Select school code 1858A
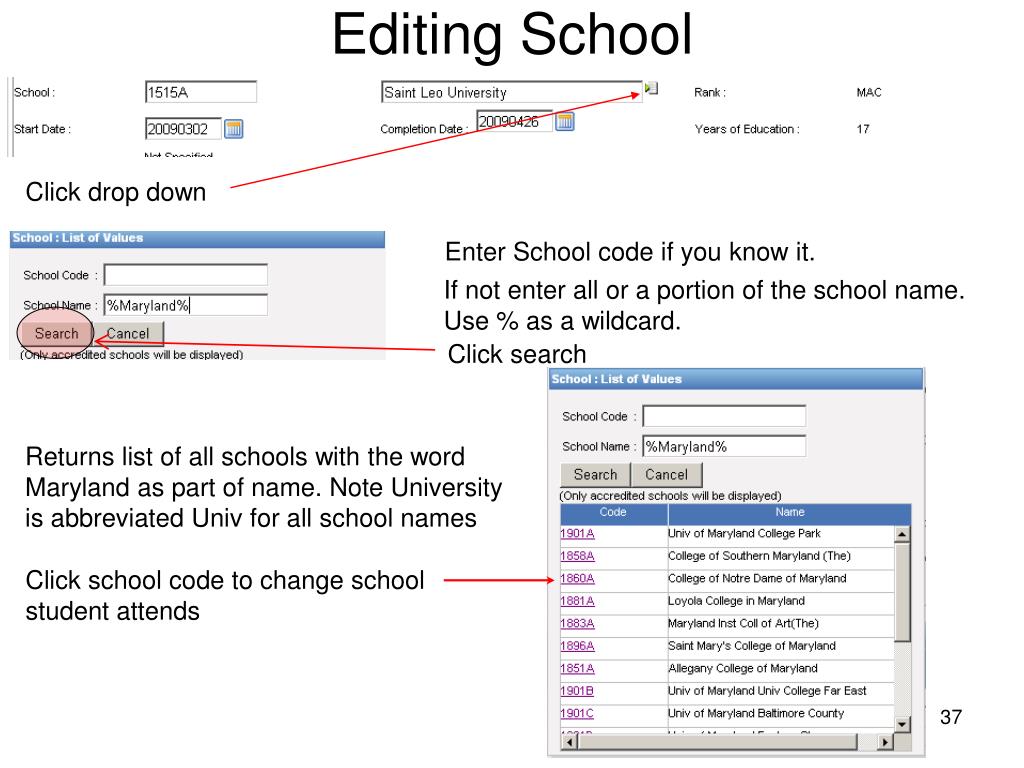This screenshot has width=1024, height=768. click(x=577, y=556)
